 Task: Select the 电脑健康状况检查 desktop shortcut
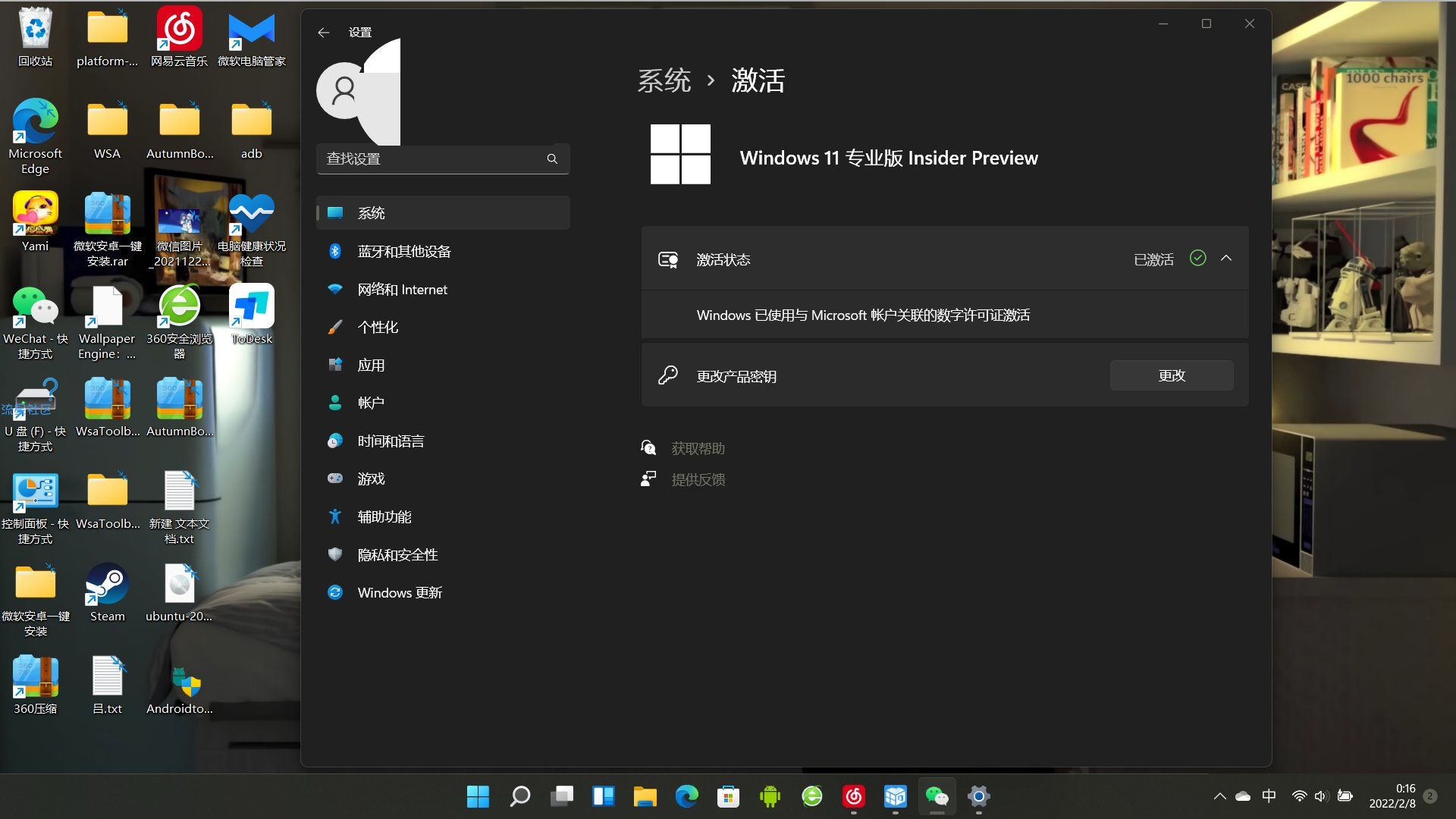252,229
